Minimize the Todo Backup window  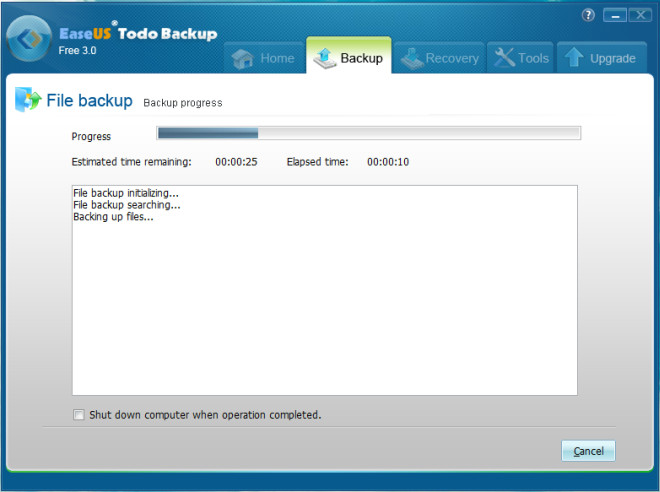615,16
